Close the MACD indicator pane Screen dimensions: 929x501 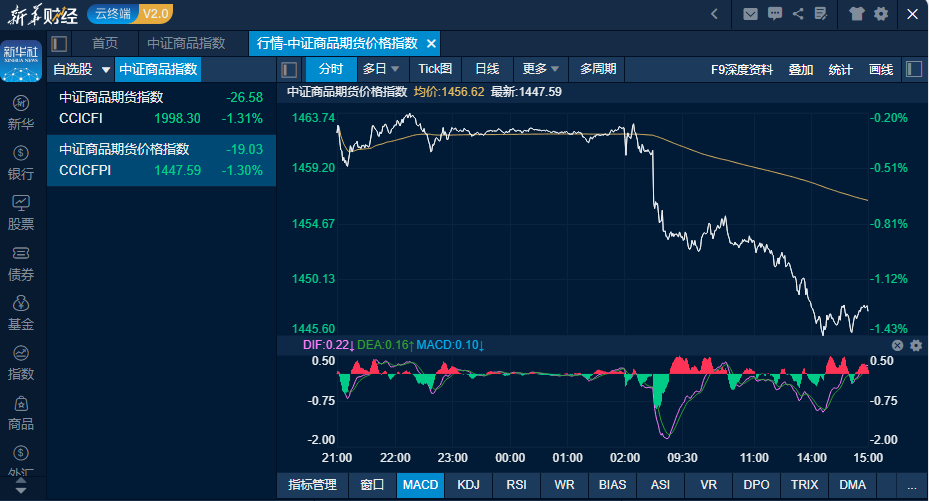click(898, 345)
